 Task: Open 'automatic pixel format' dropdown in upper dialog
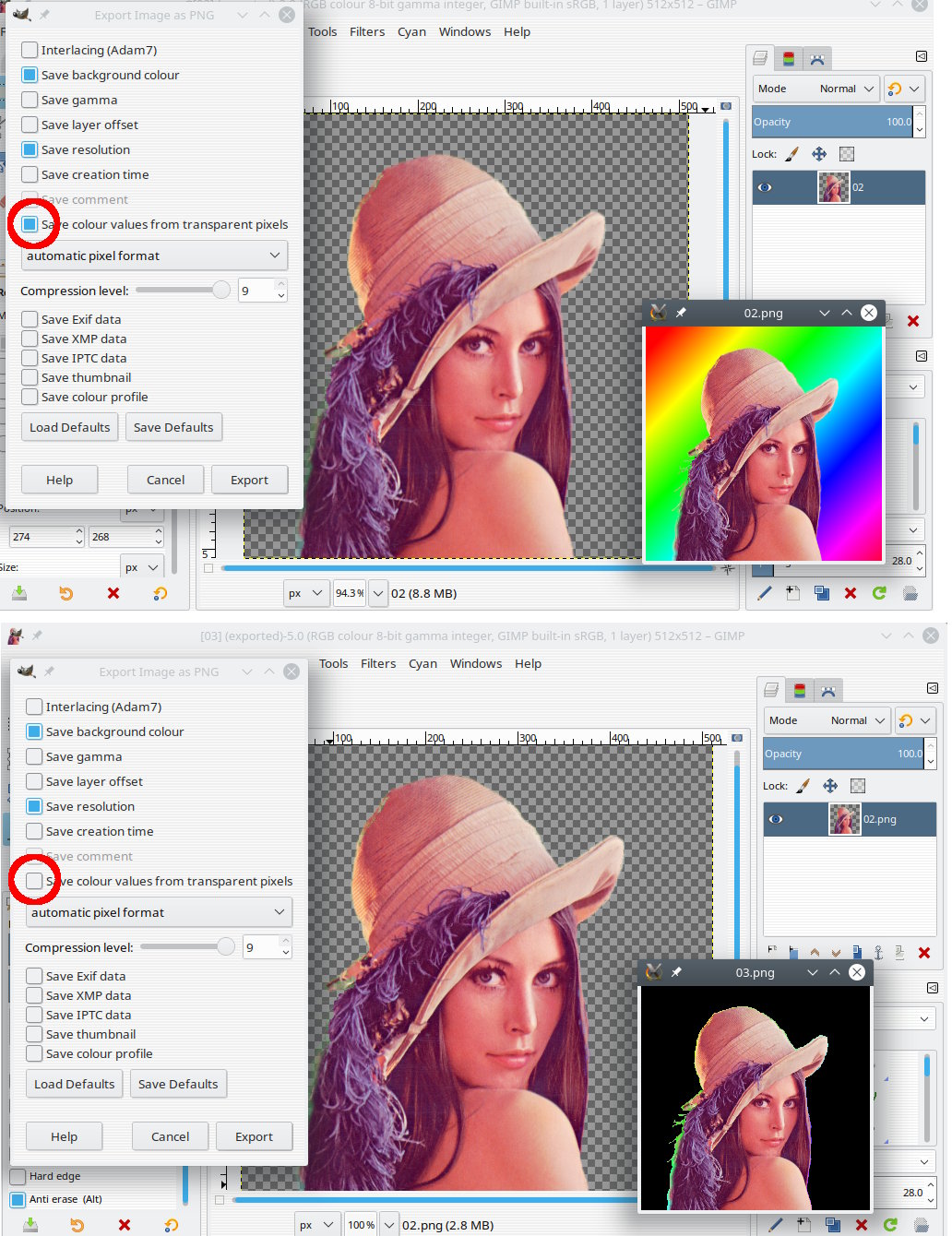pos(154,256)
